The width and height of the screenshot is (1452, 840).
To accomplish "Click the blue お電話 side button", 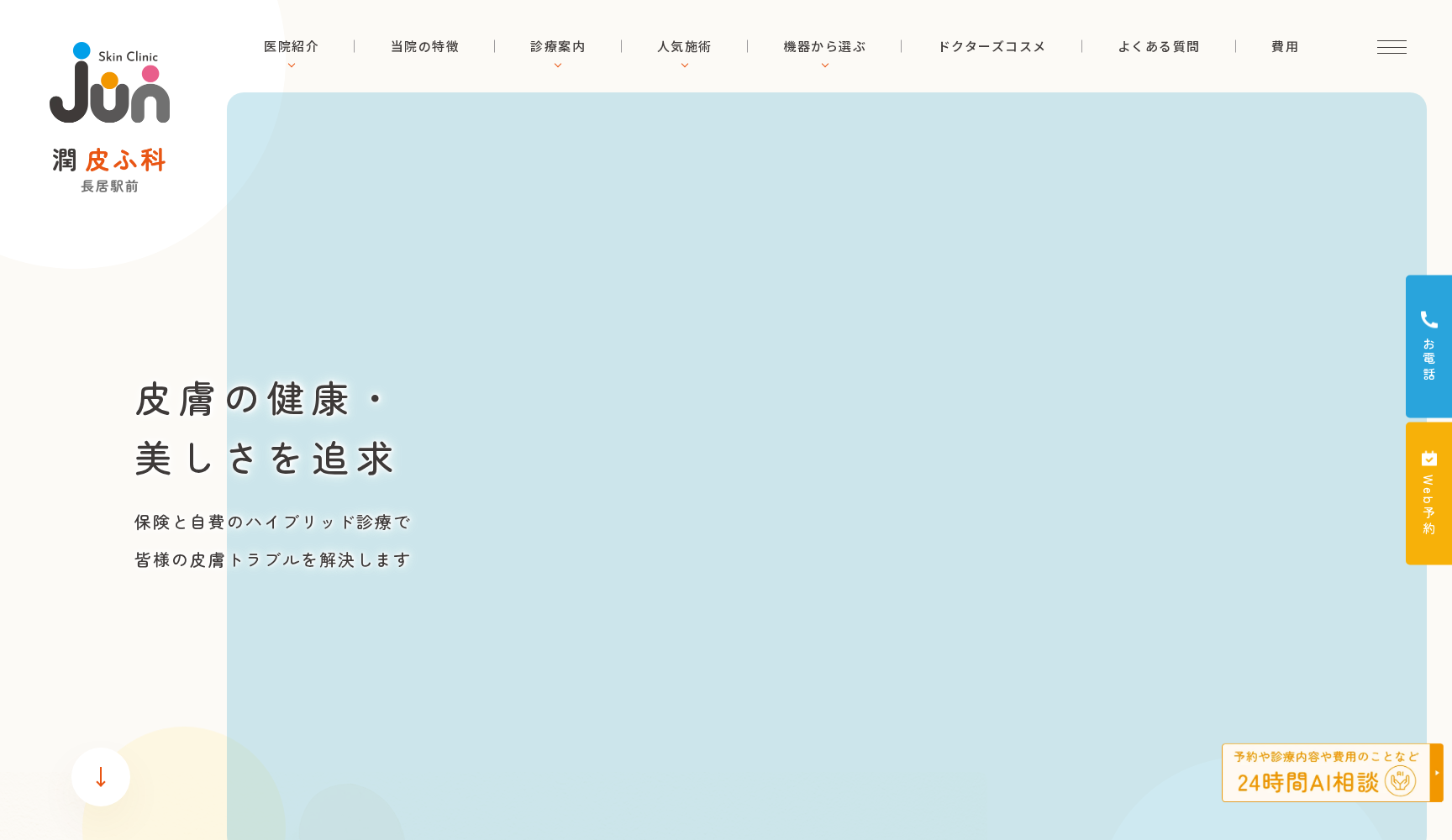I will (x=1428, y=346).
